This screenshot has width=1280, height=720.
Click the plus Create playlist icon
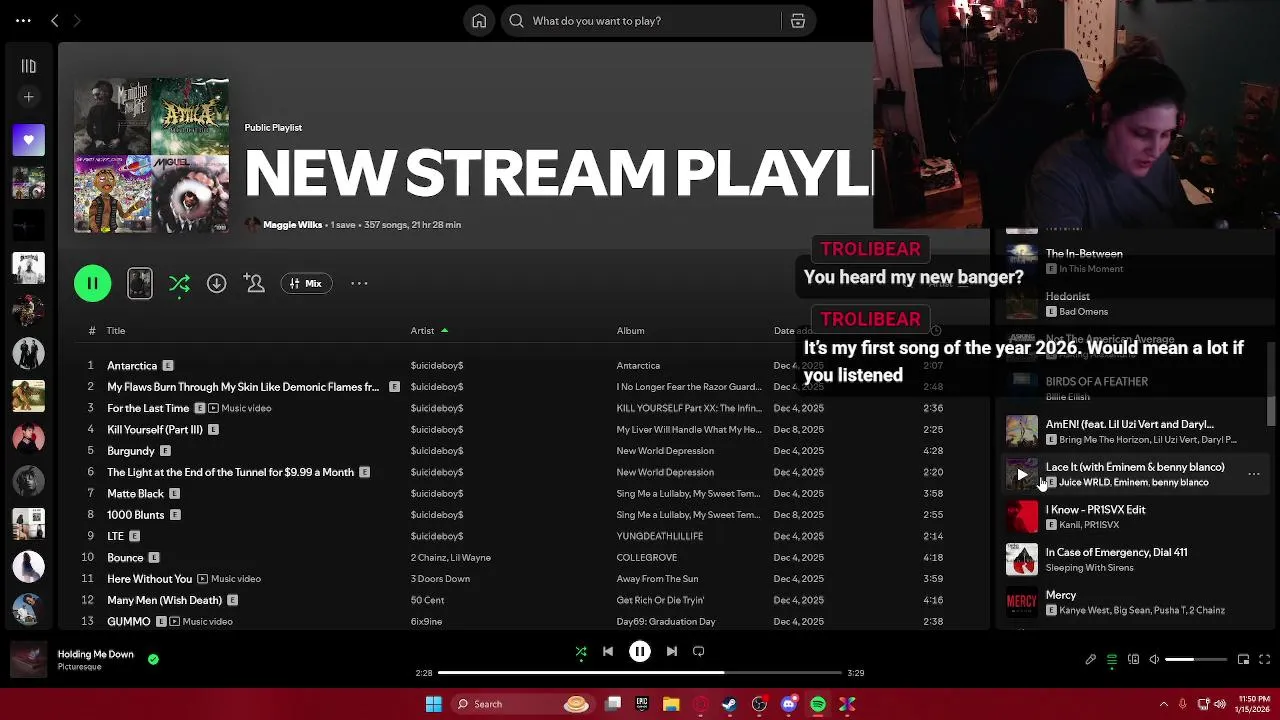click(x=28, y=97)
